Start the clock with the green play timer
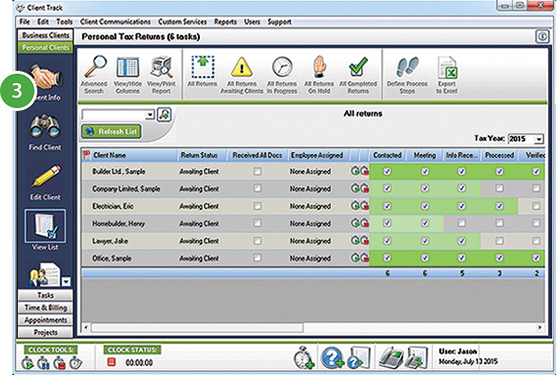This screenshot has width=558, height=376. pyautogui.click(x=27, y=363)
